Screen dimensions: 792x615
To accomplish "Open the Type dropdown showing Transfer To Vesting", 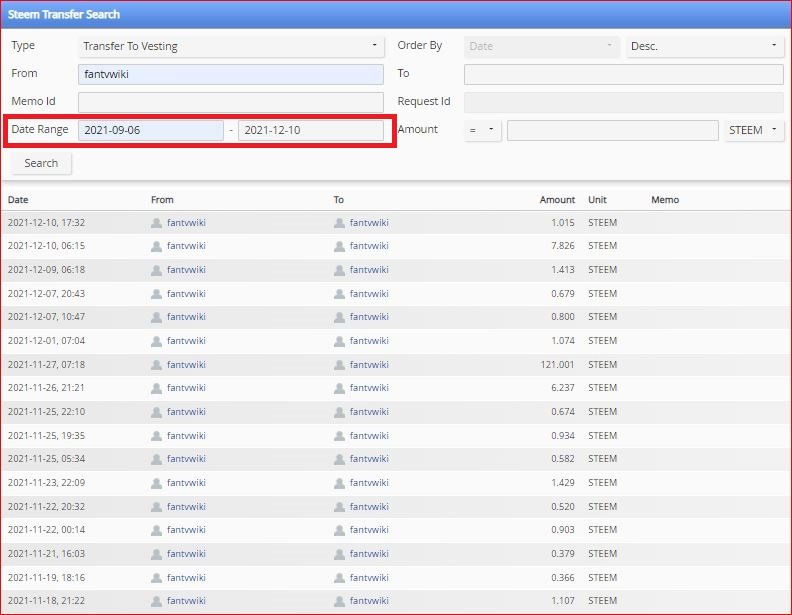I will (x=231, y=46).
